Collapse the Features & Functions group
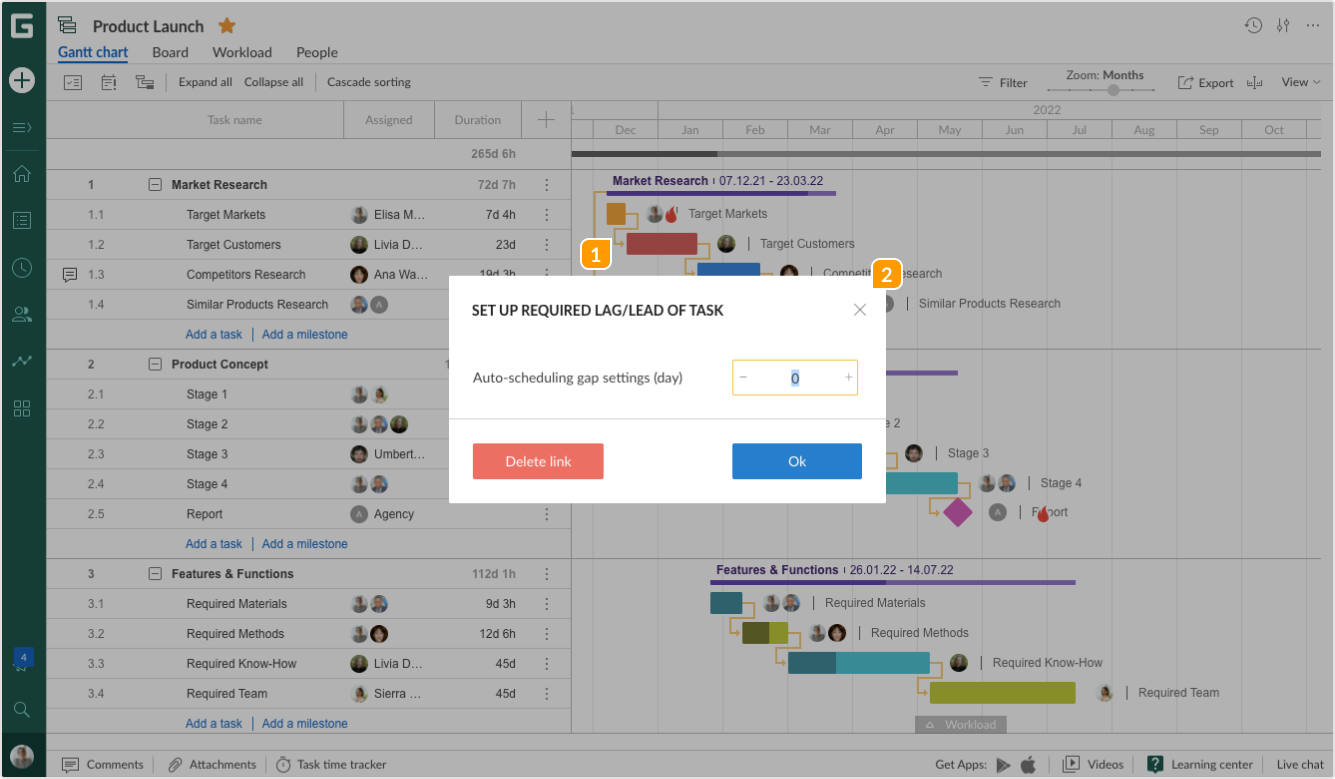This screenshot has width=1335, height=779. (155, 574)
